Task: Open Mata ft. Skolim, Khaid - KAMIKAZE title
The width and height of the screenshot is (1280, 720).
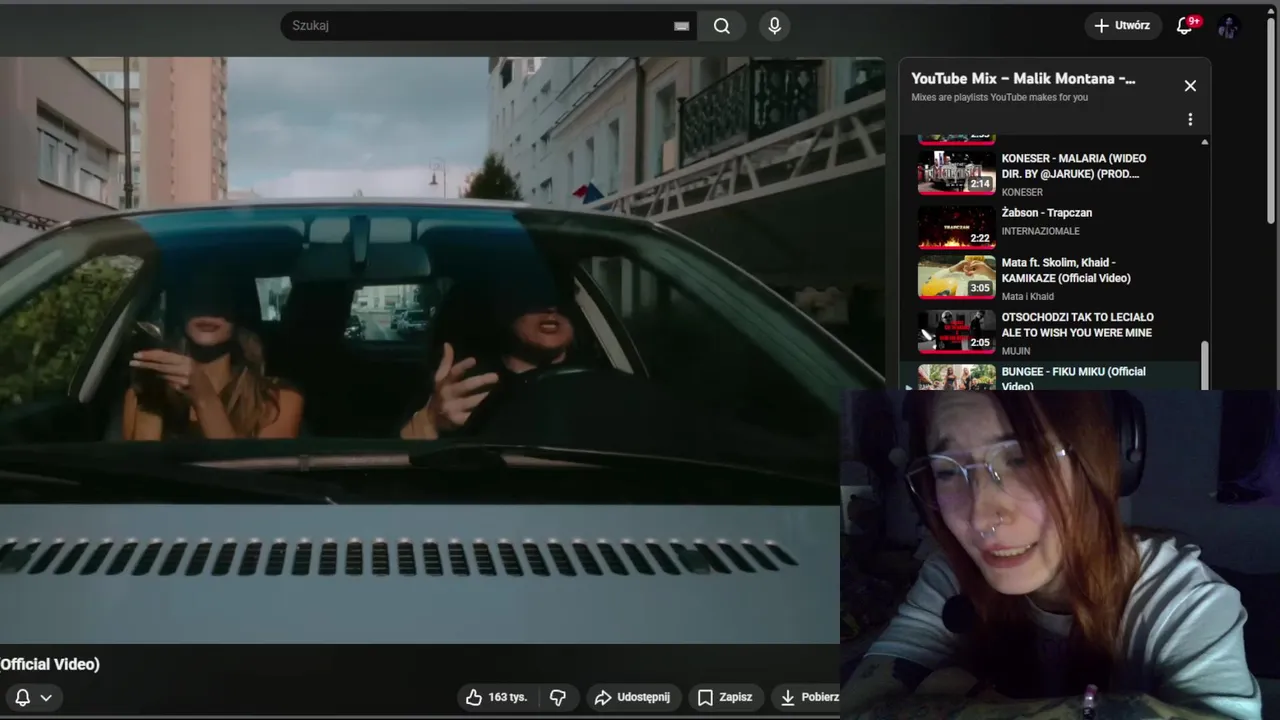Action: 1066,270
